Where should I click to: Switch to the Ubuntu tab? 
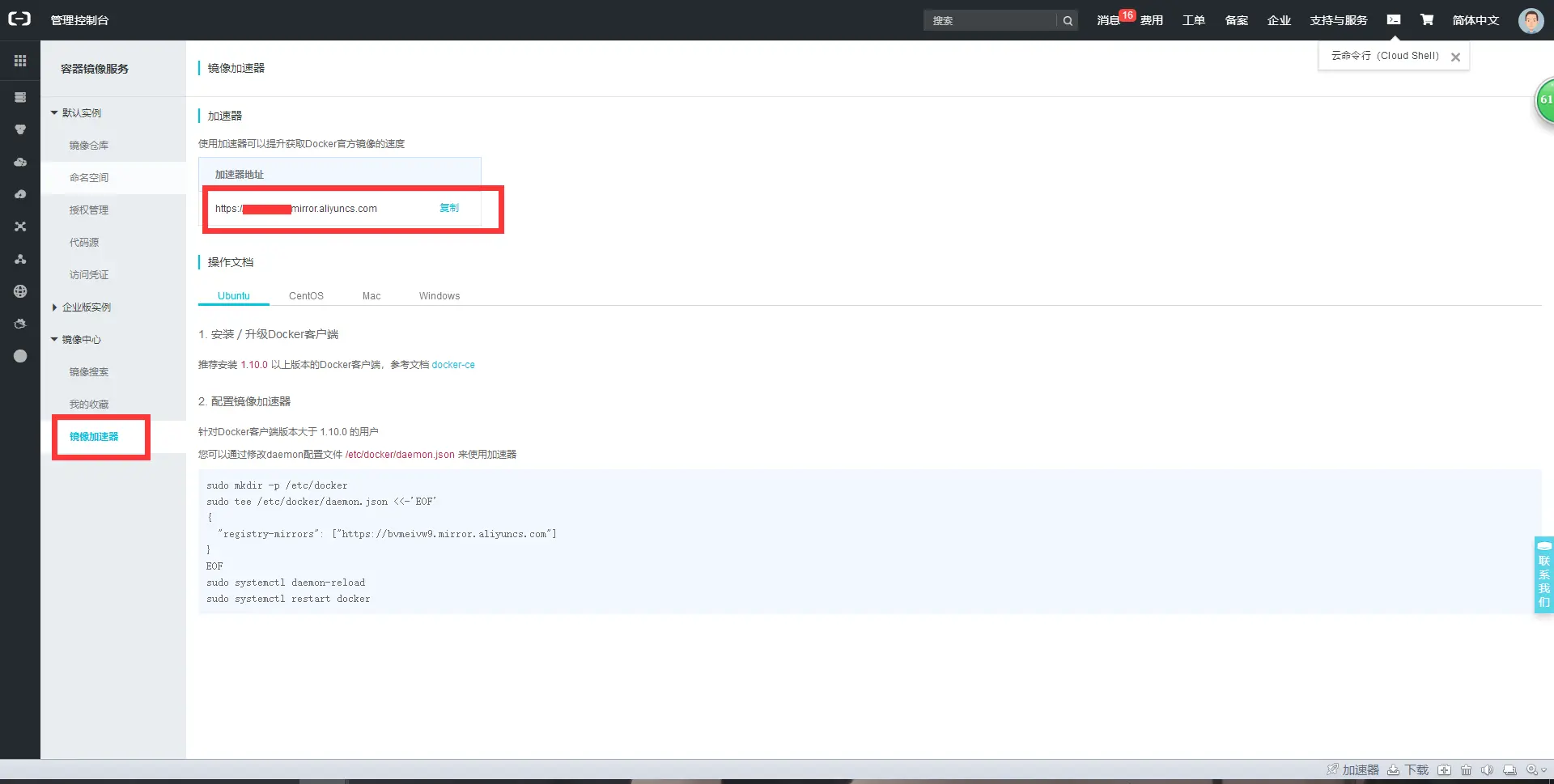[234, 296]
